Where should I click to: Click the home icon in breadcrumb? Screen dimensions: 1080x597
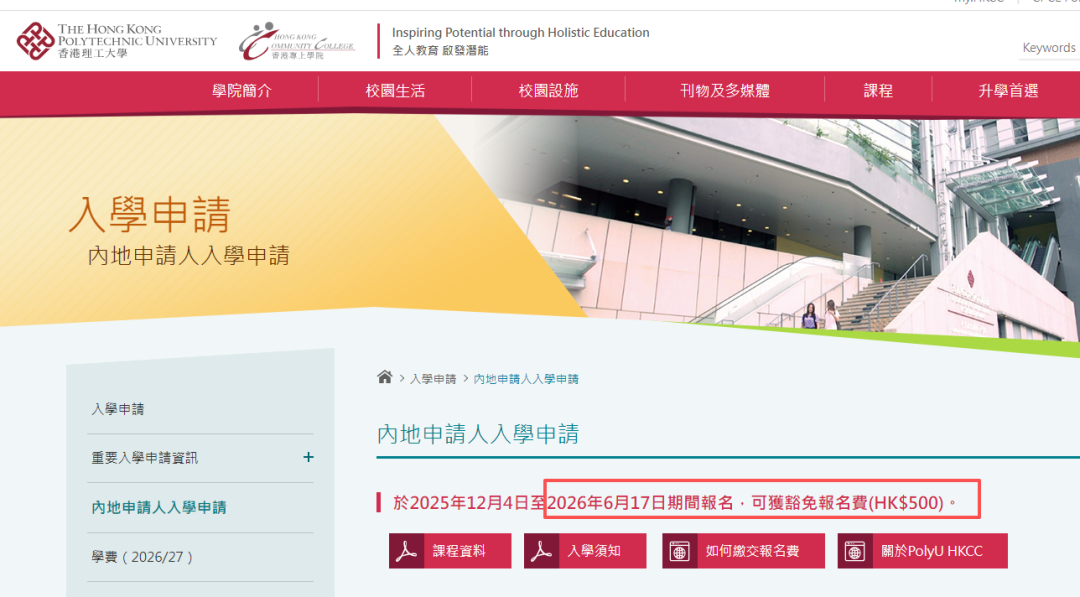385,377
